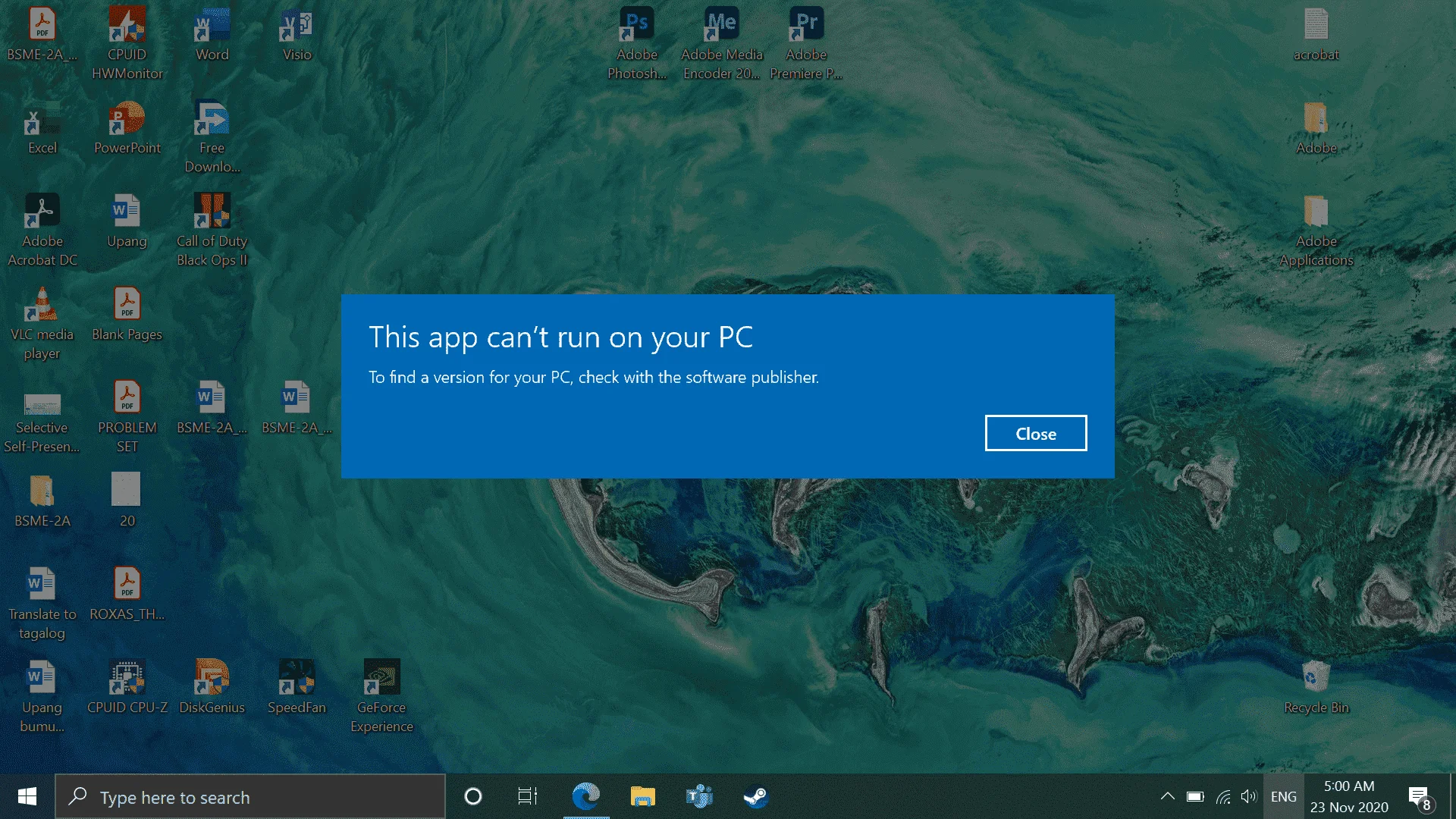Select the Visio desktop shortcut

click(x=297, y=34)
